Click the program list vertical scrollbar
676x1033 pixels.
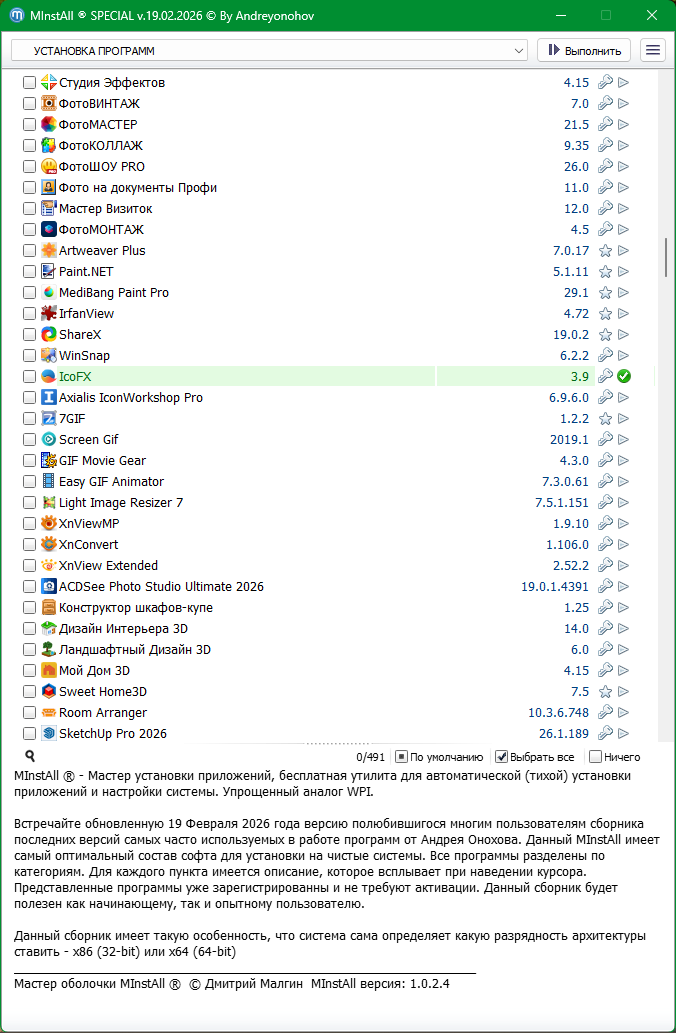coord(666,258)
